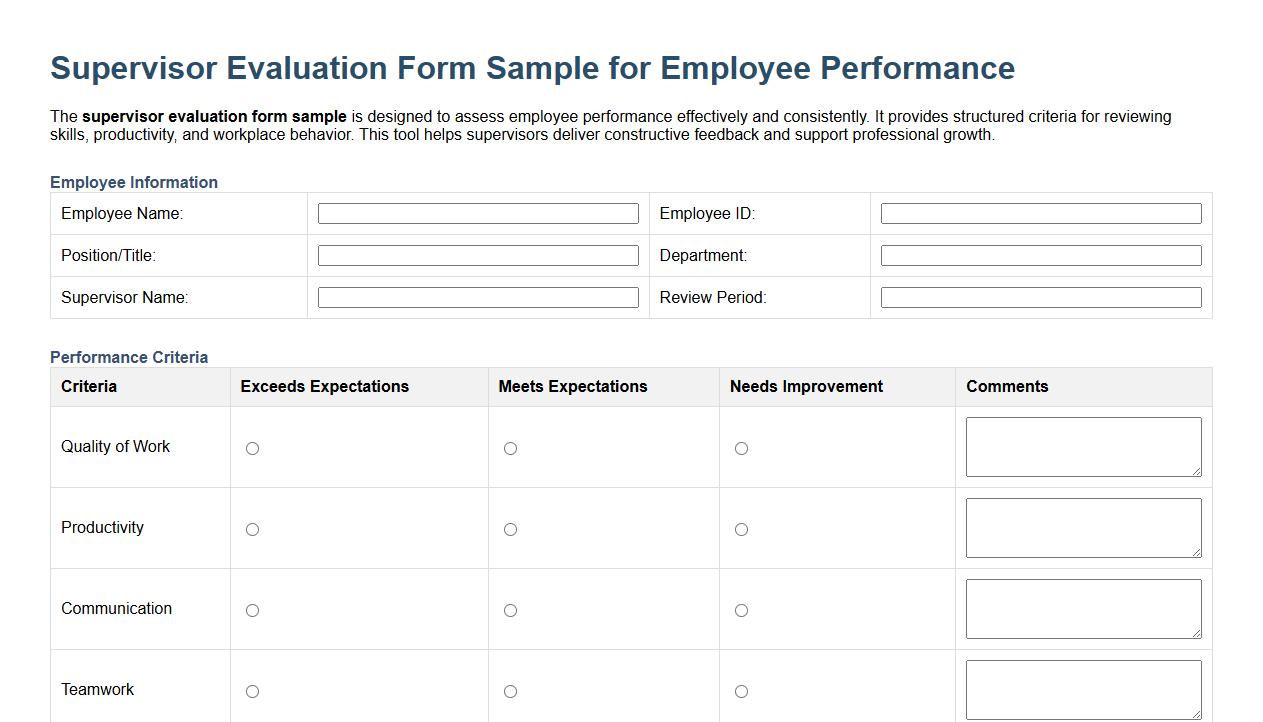Viewport: 1263px width, 722px height.
Task: Select Exceeds Expectations for Communication
Action: pyautogui.click(x=252, y=610)
